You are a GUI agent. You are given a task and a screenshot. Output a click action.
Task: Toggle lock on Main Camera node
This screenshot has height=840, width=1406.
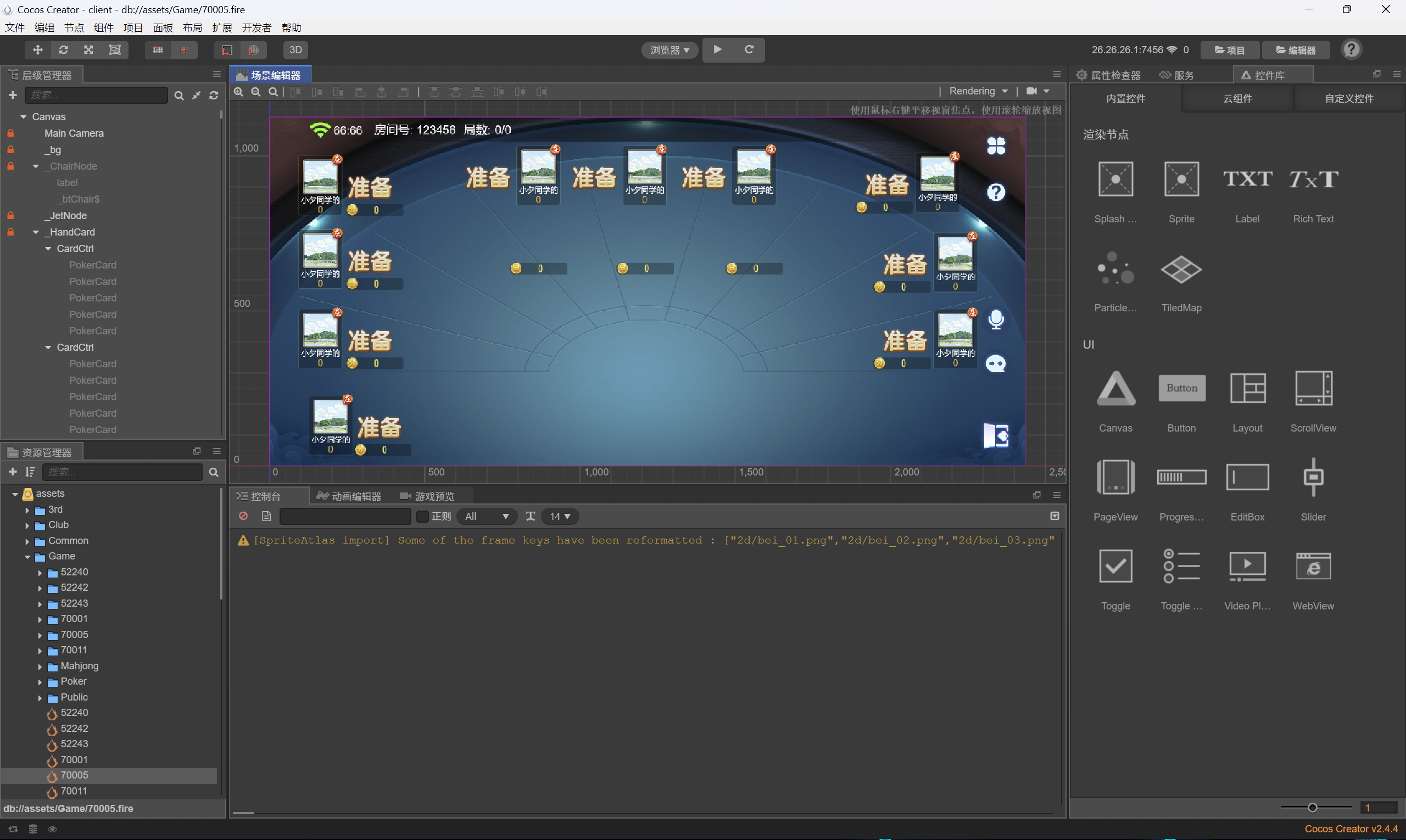click(x=10, y=133)
